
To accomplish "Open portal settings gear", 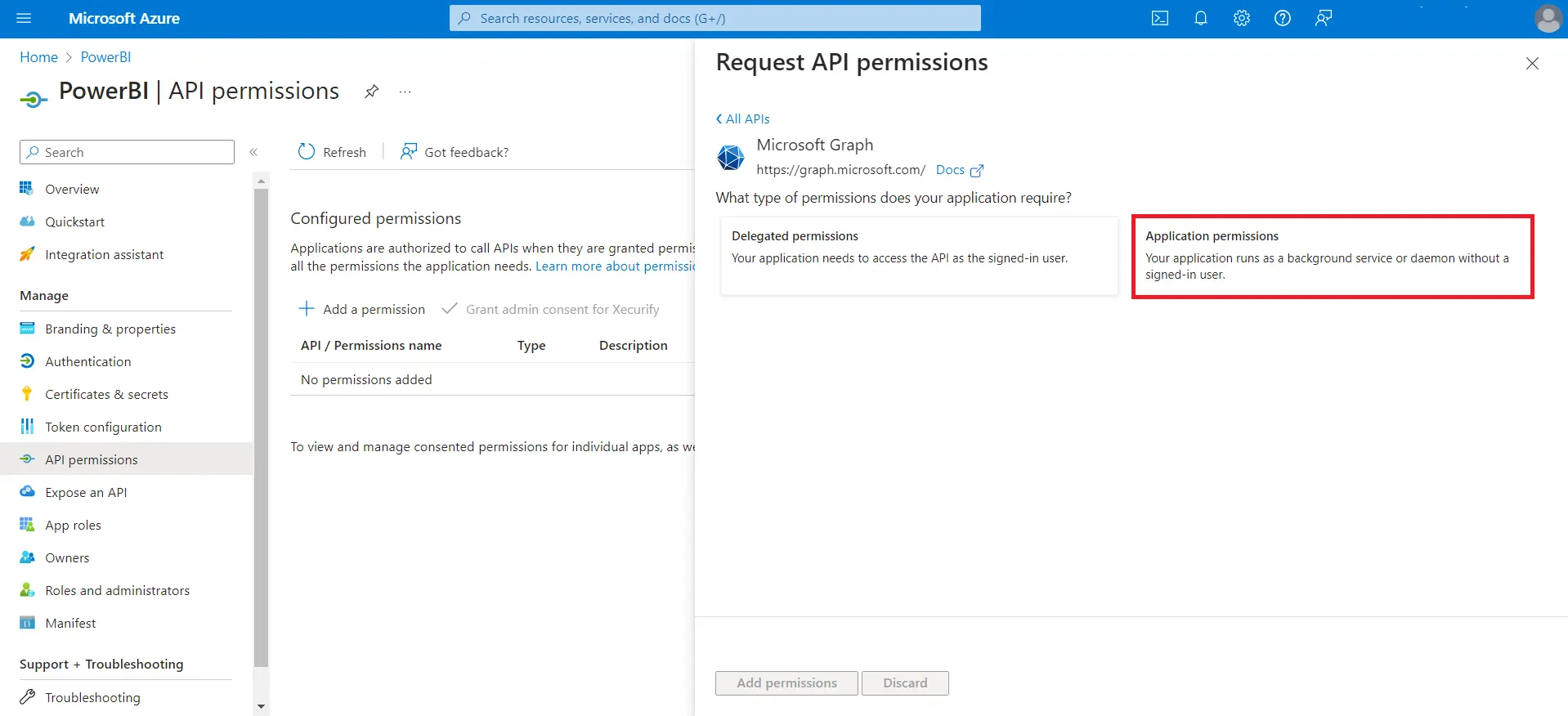I will click(1241, 18).
